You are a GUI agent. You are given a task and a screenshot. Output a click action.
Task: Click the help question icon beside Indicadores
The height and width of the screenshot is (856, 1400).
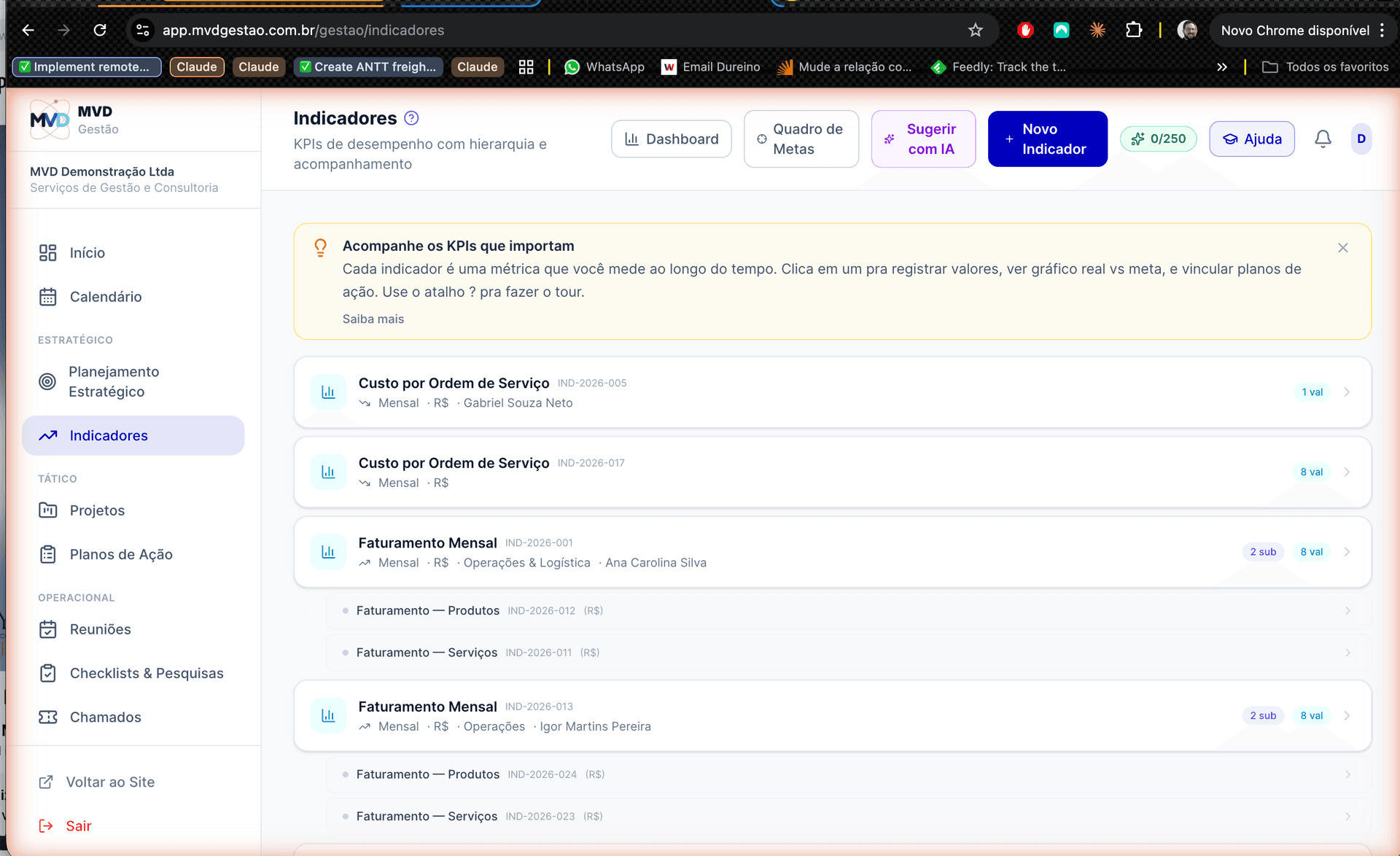tap(411, 118)
